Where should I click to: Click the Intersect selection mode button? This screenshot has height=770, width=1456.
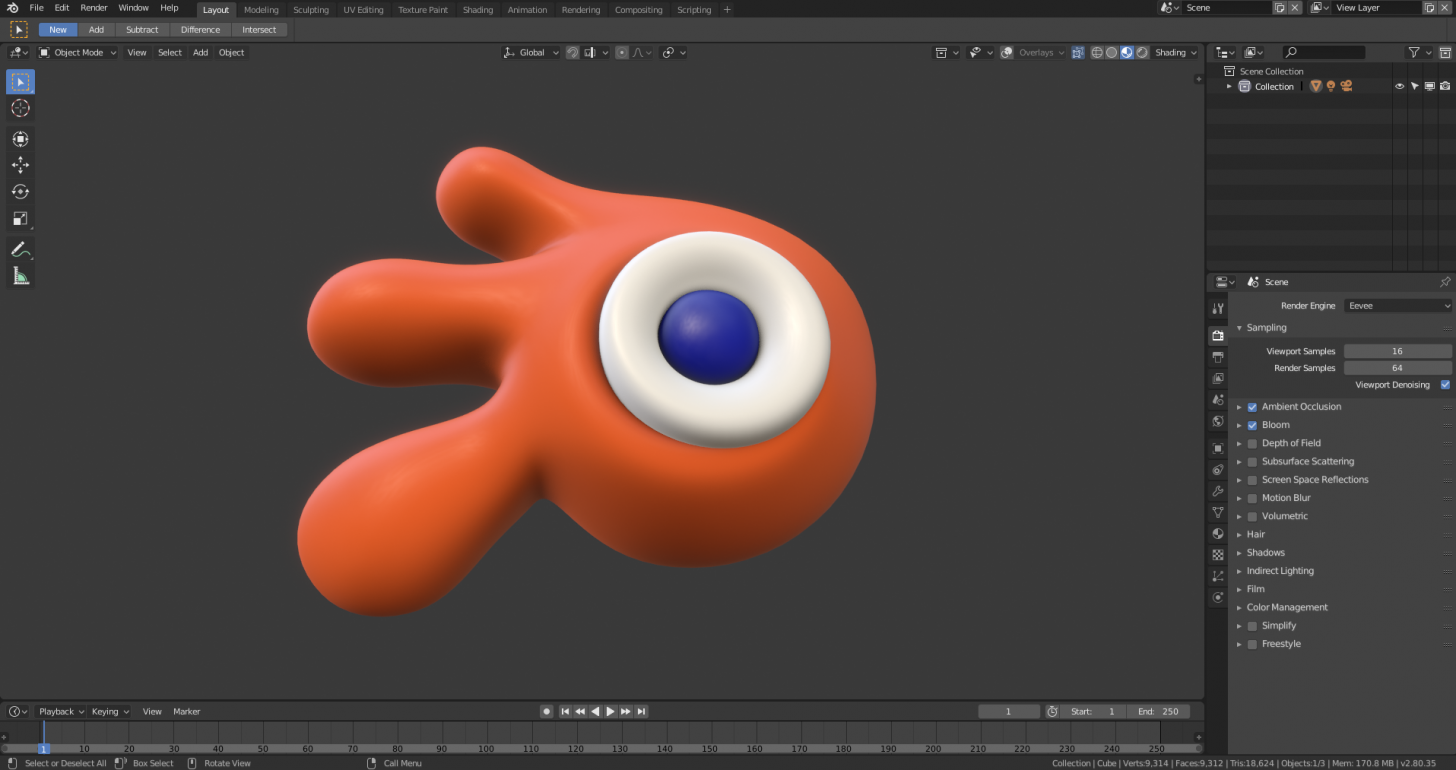259,30
